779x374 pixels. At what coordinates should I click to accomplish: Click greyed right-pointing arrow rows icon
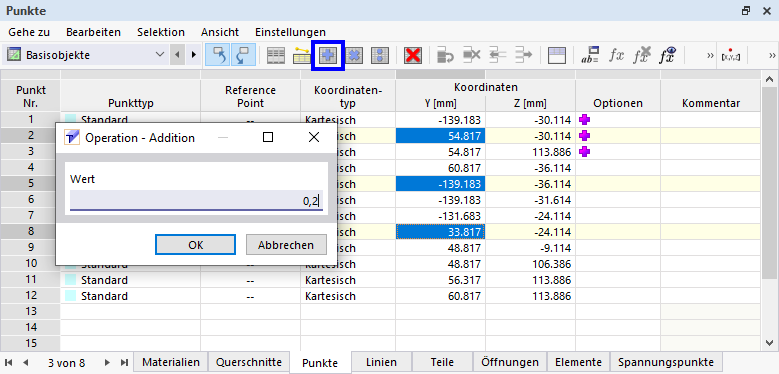click(x=523, y=55)
